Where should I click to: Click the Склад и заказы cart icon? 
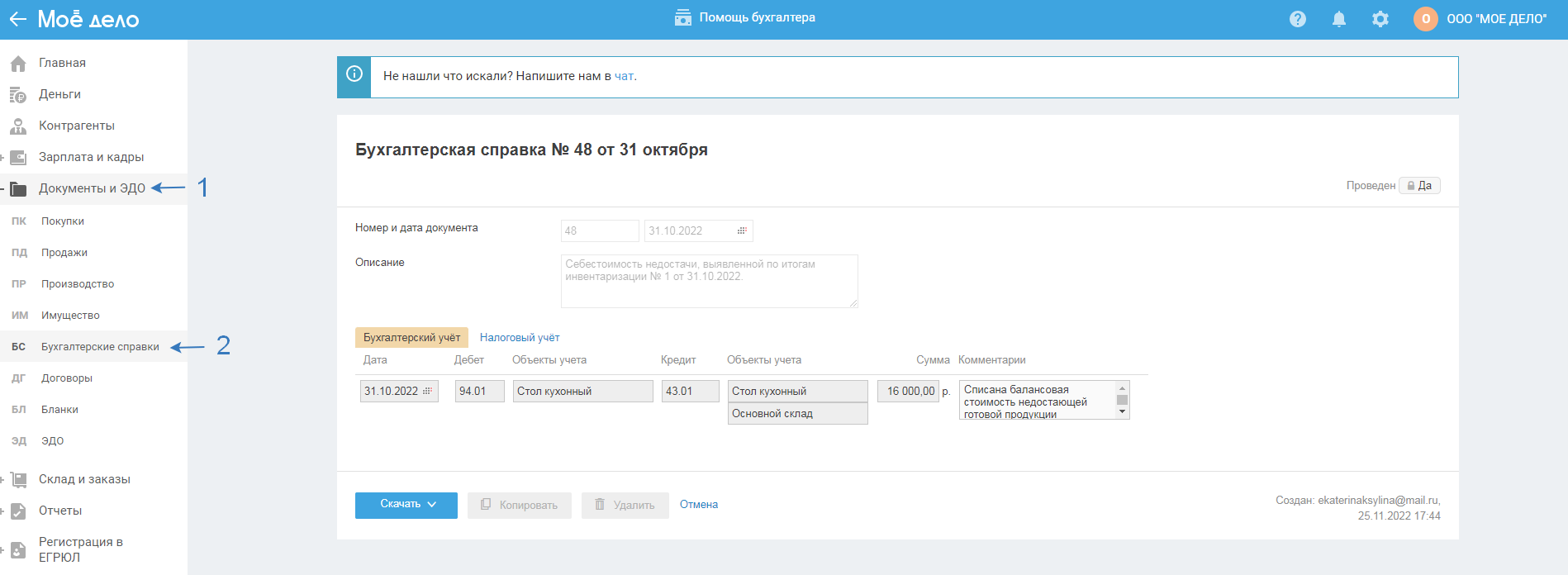(18, 479)
